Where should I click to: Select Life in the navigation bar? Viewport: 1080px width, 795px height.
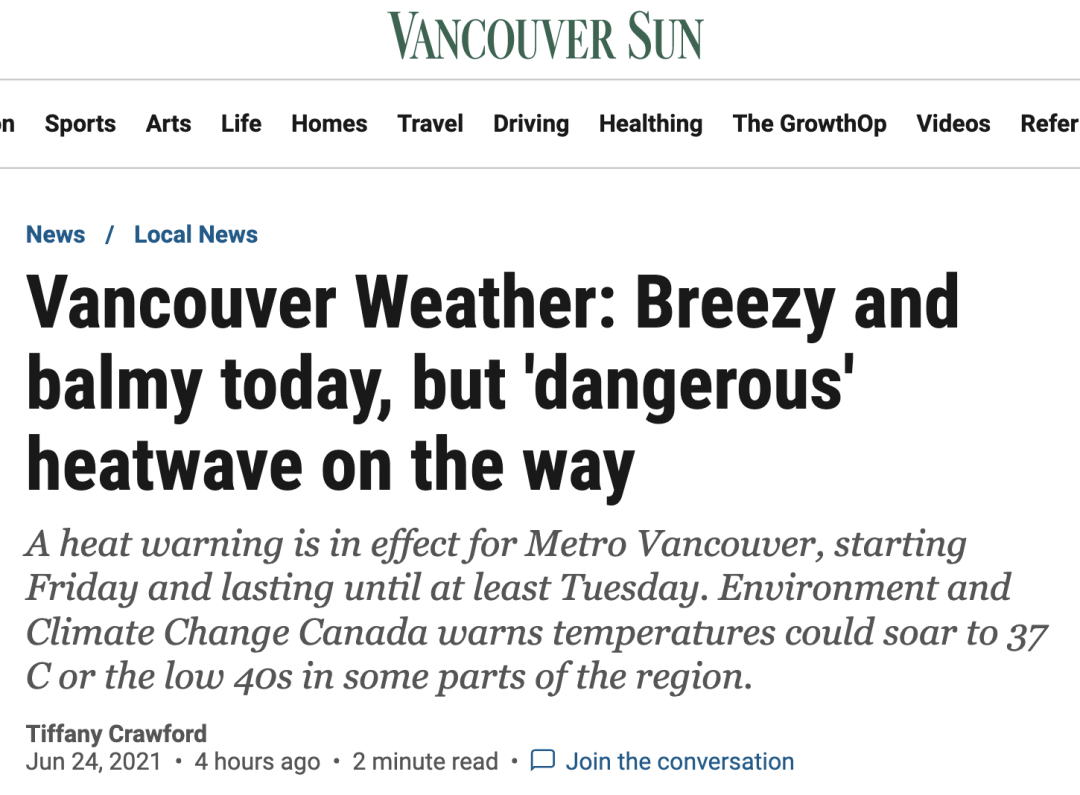[x=241, y=124]
